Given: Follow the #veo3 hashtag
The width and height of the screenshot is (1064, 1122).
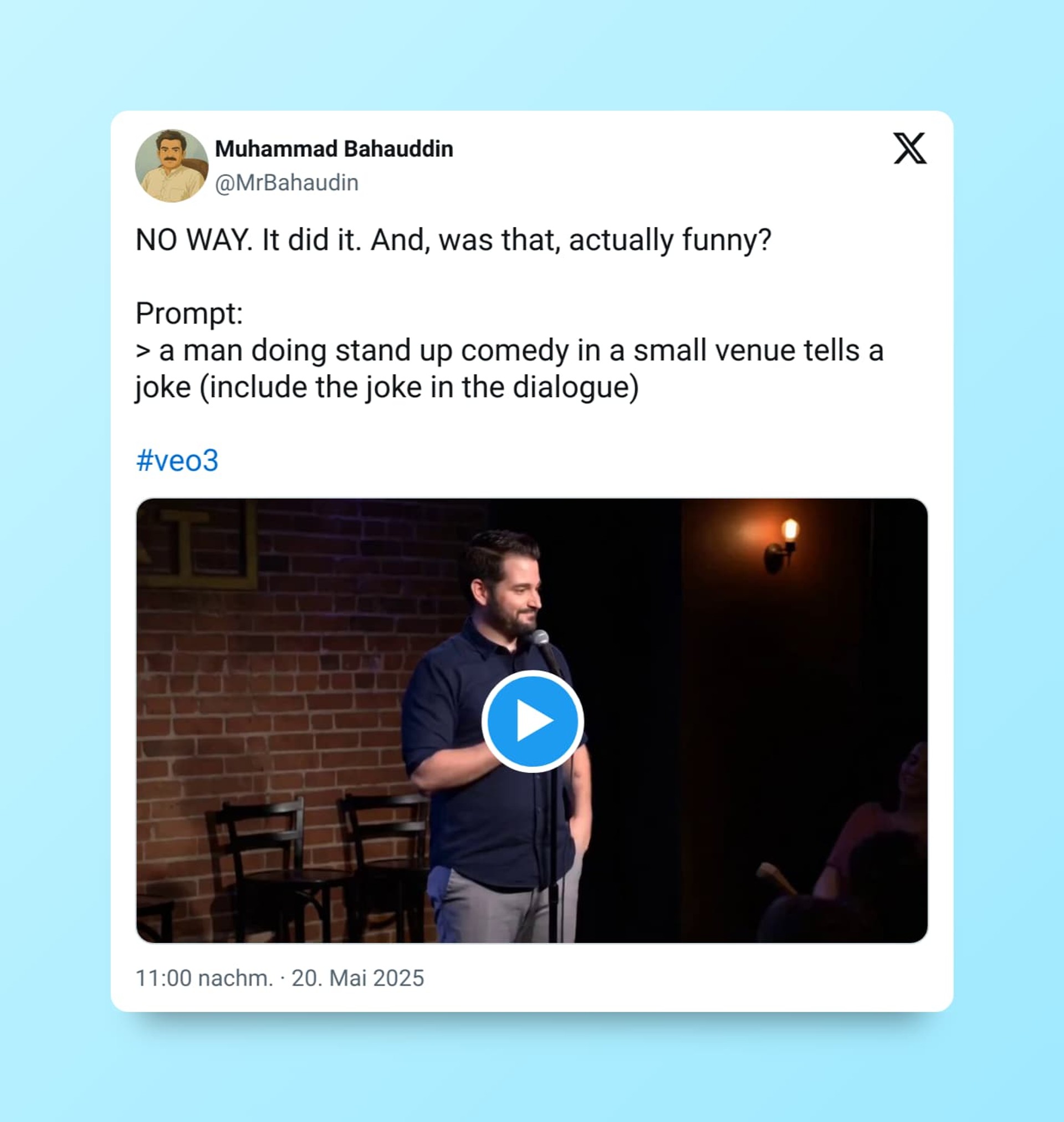Looking at the screenshot, I should click(177, 460).
